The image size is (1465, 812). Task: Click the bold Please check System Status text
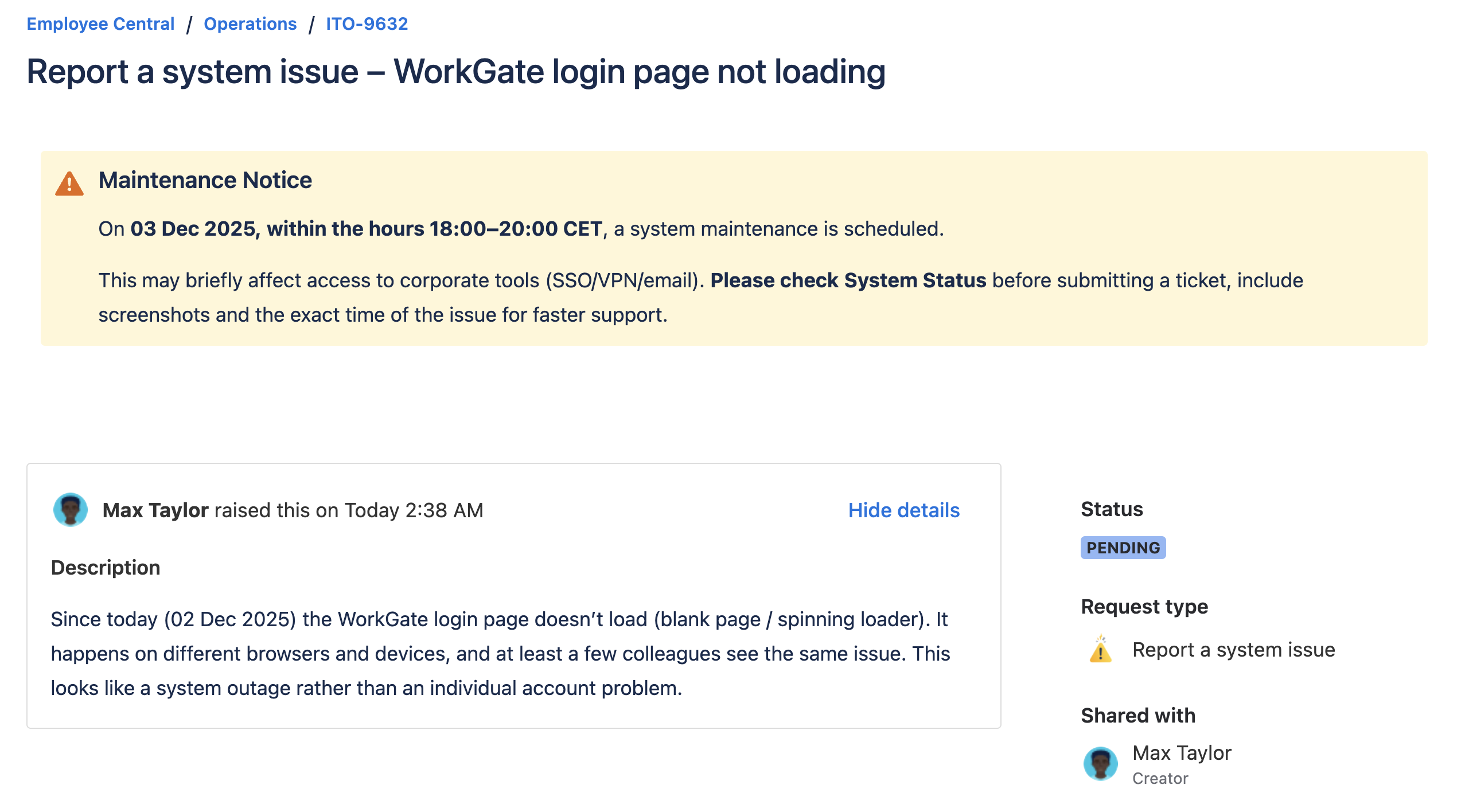click(848, 280)
